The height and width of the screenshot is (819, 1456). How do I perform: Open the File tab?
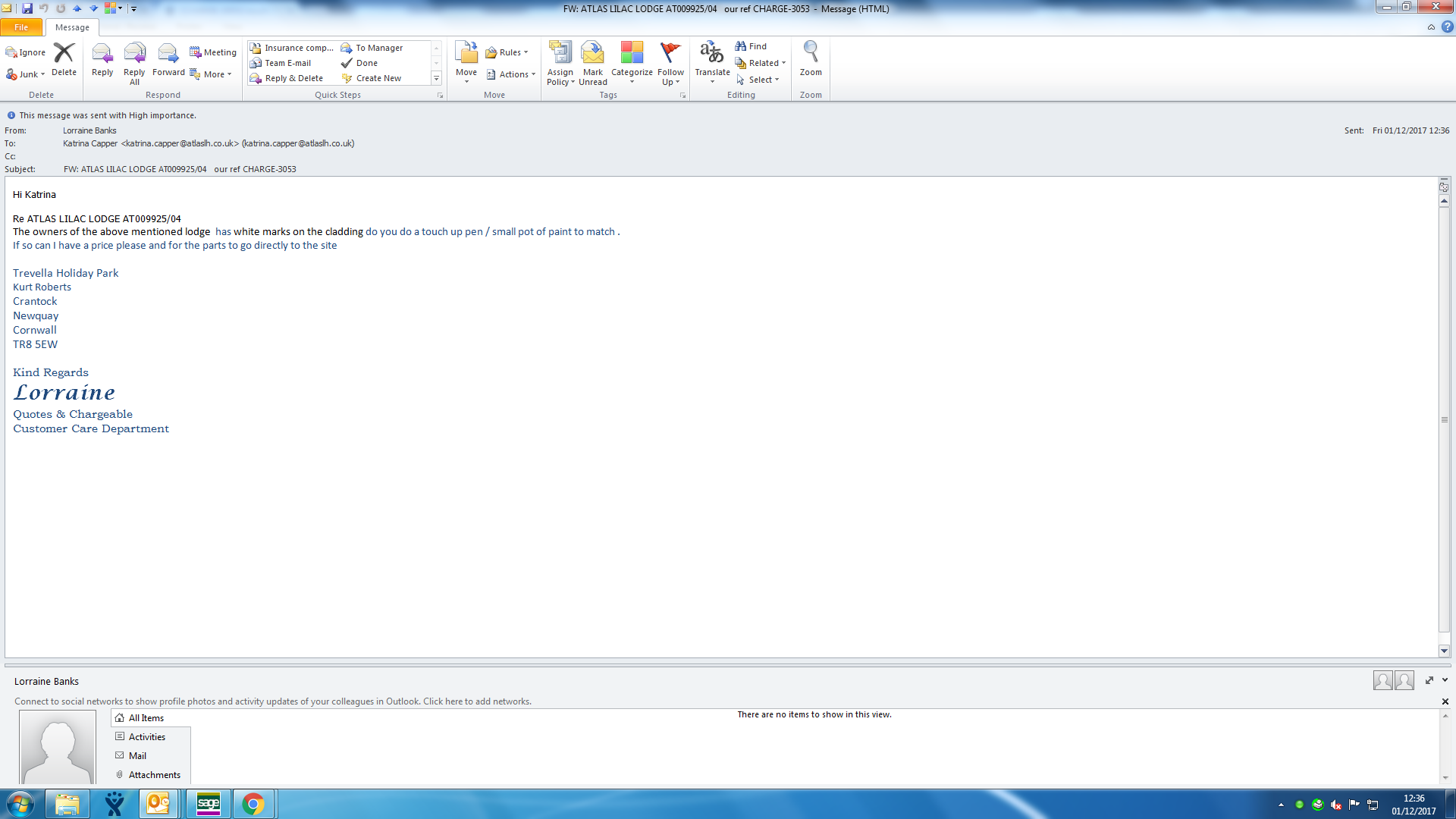21,27
